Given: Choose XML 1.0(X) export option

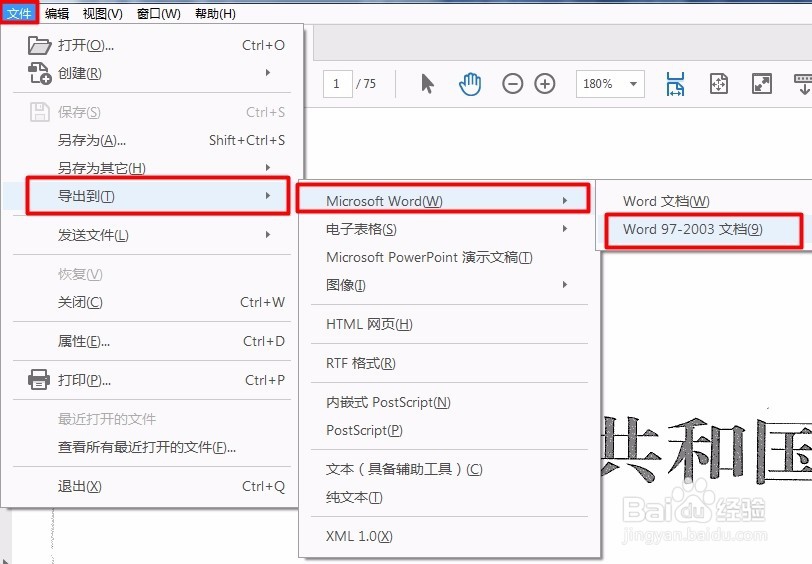Looking at the screenshot, I should [450, 537].
